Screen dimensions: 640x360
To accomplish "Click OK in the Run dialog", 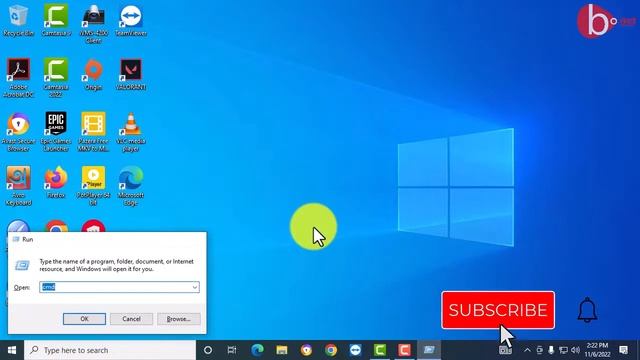I will pyautogui.click(x=84, y=319).
